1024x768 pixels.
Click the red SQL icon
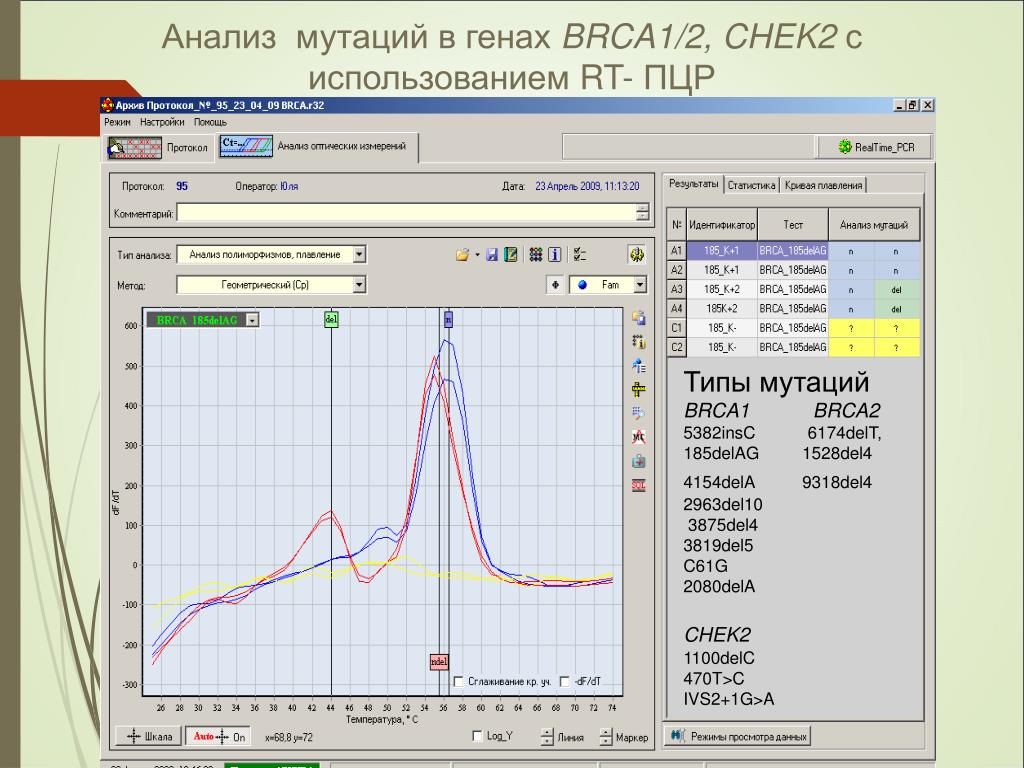(x=639, y=485)
